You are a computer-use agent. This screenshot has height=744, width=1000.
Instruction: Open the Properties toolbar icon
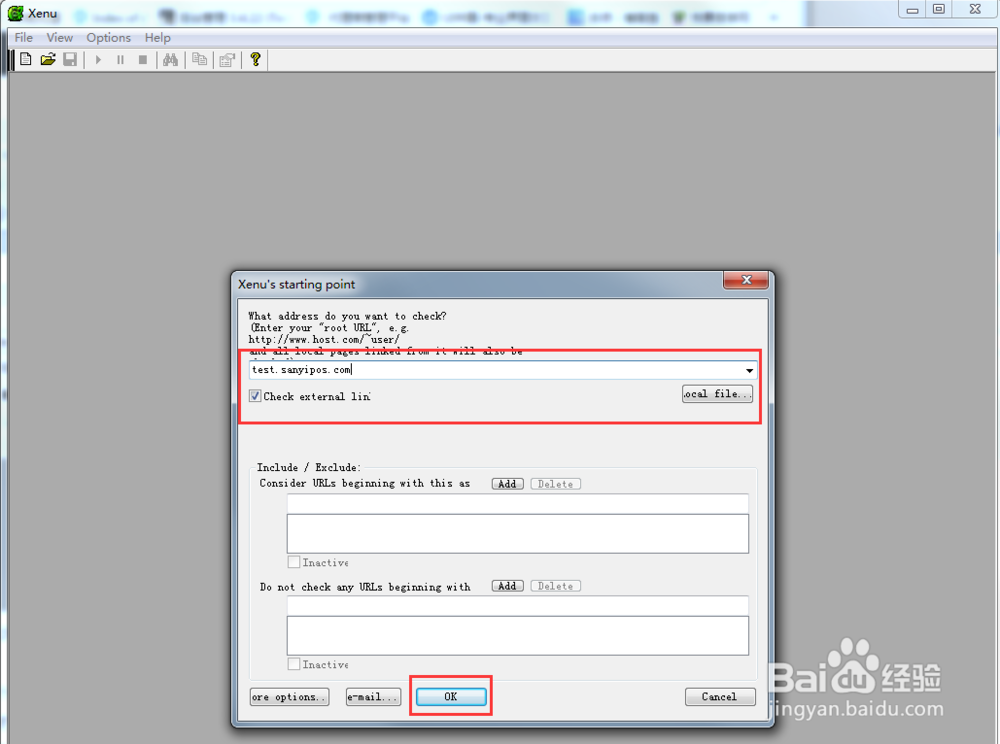click(x=227, y=60)
